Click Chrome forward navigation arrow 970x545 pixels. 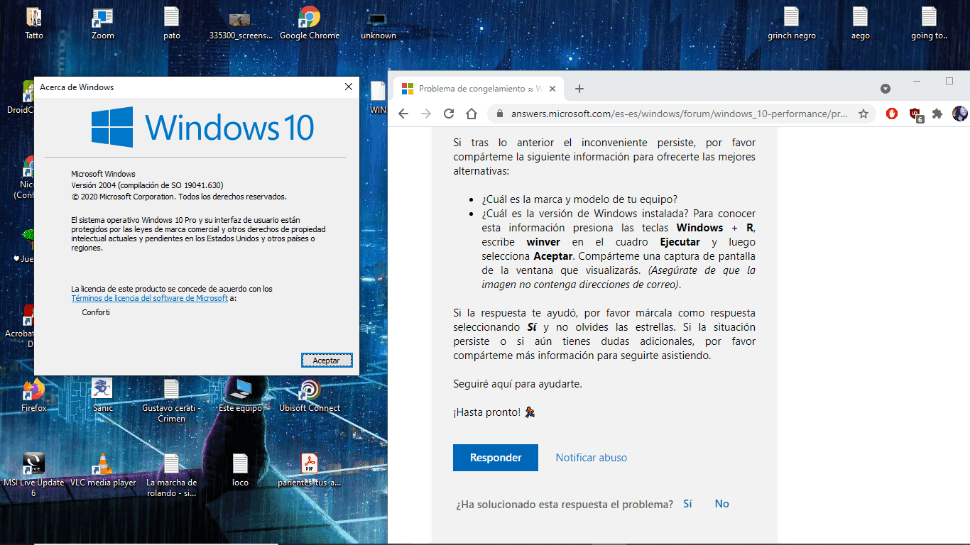click(426, 114)
